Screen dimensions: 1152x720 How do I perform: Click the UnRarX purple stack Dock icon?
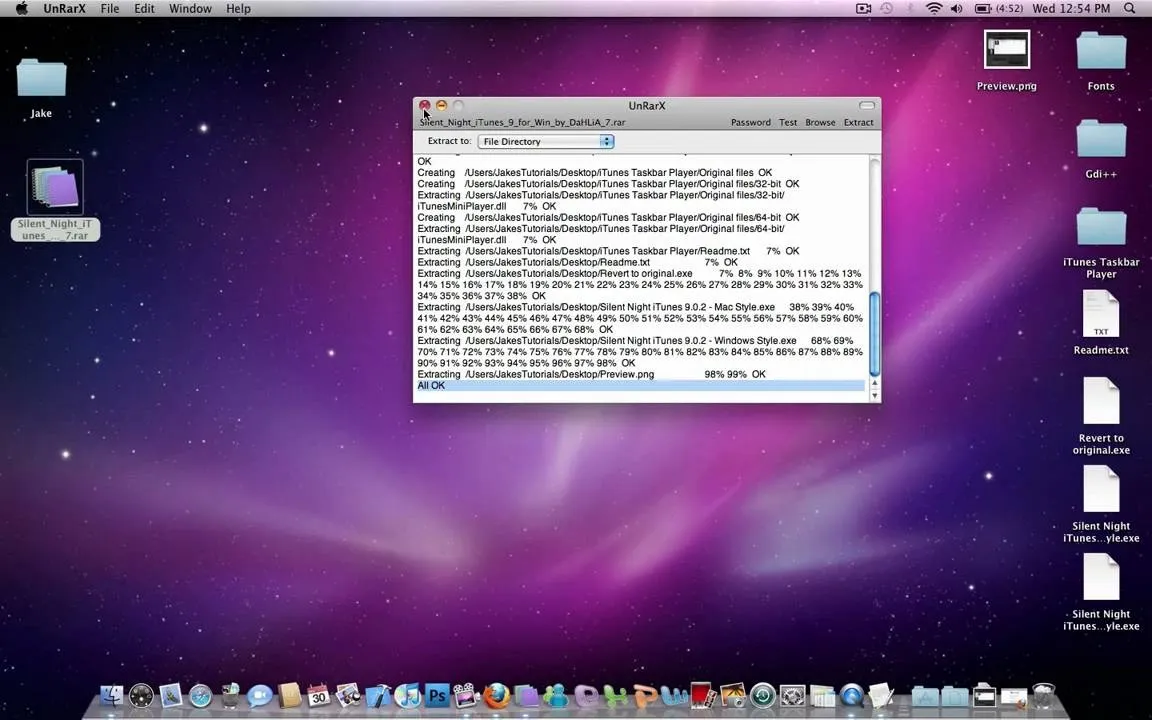[x=526, y=695]
